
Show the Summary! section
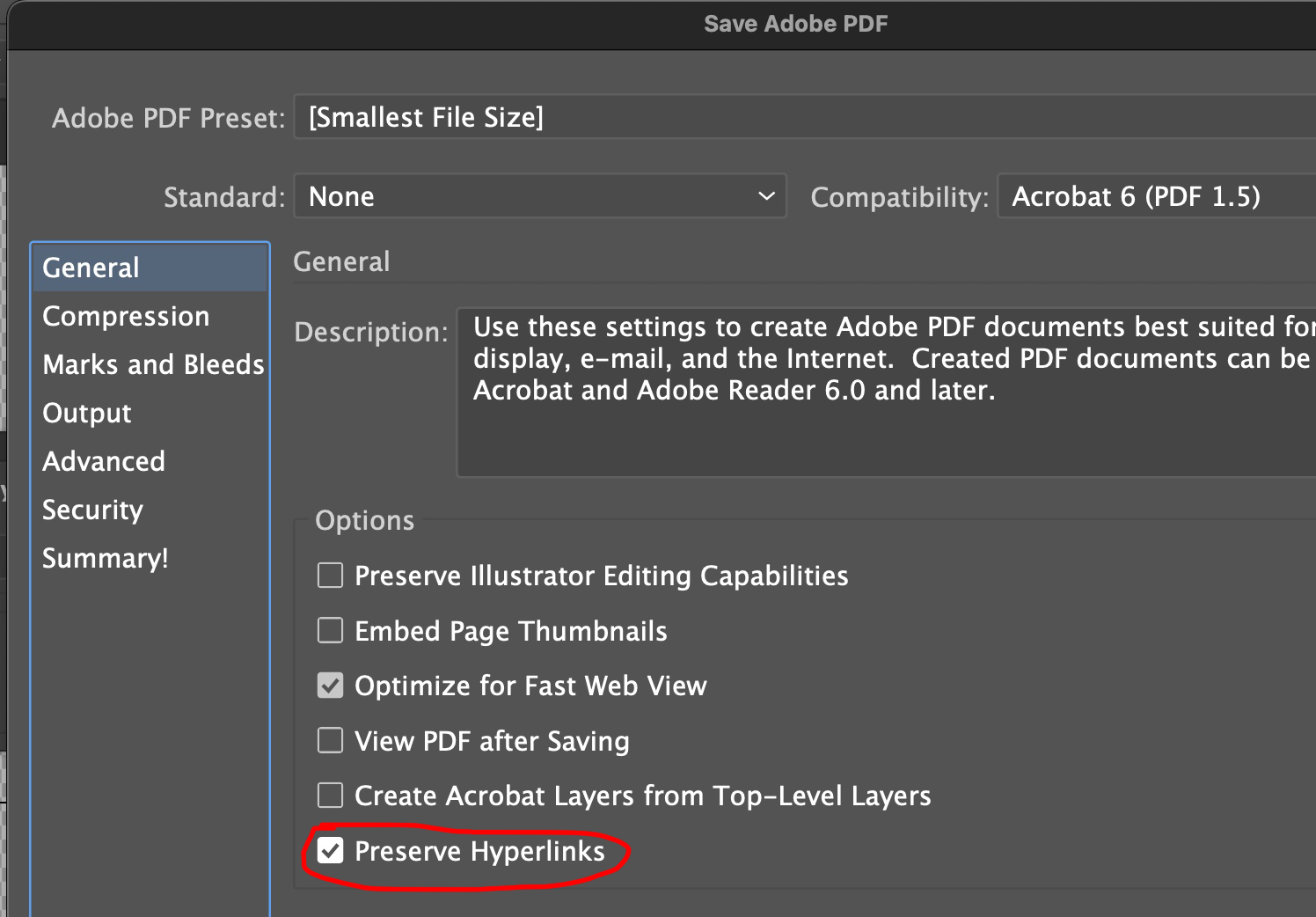click(106, 558)
